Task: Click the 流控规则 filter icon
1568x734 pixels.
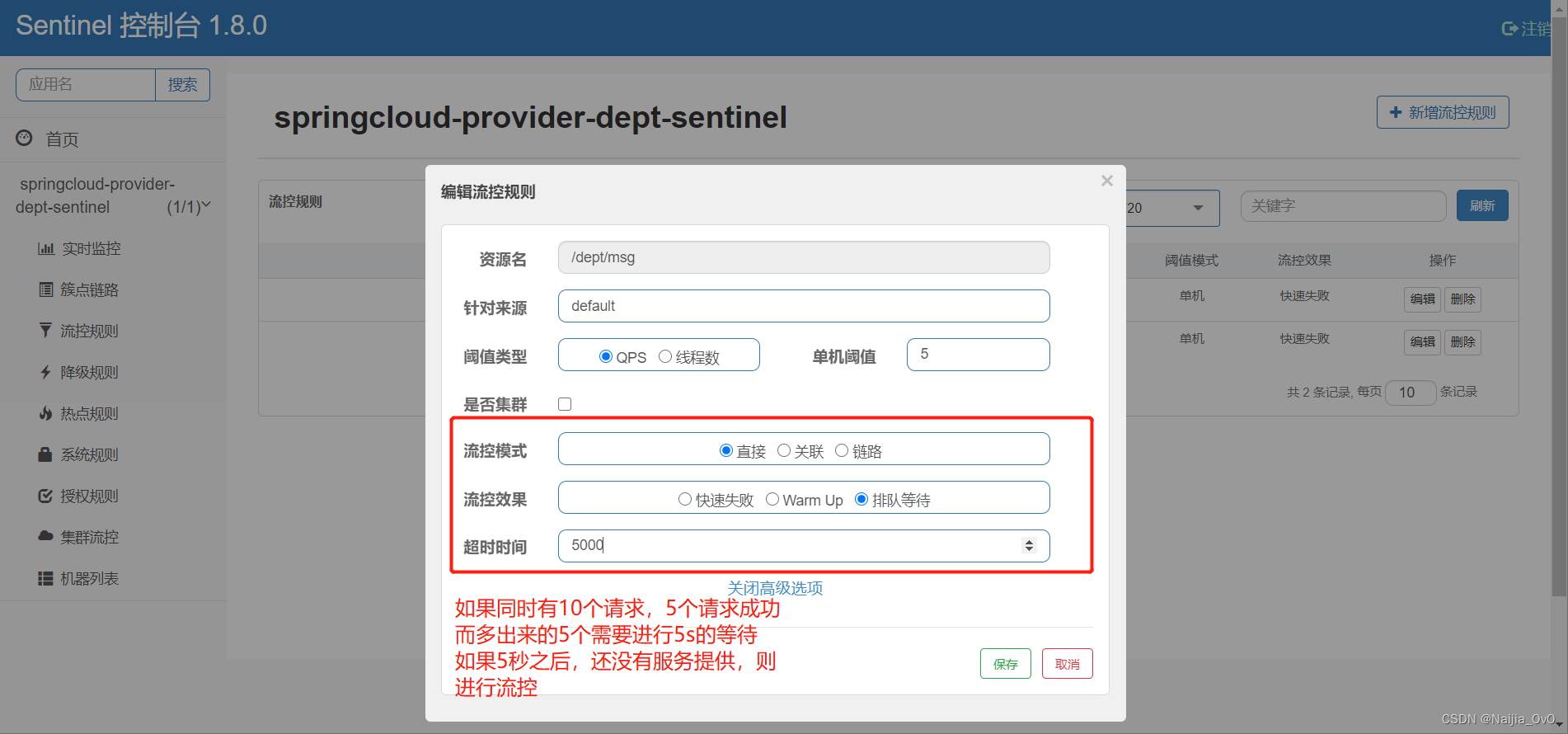Action: click(x=45, y=331)
